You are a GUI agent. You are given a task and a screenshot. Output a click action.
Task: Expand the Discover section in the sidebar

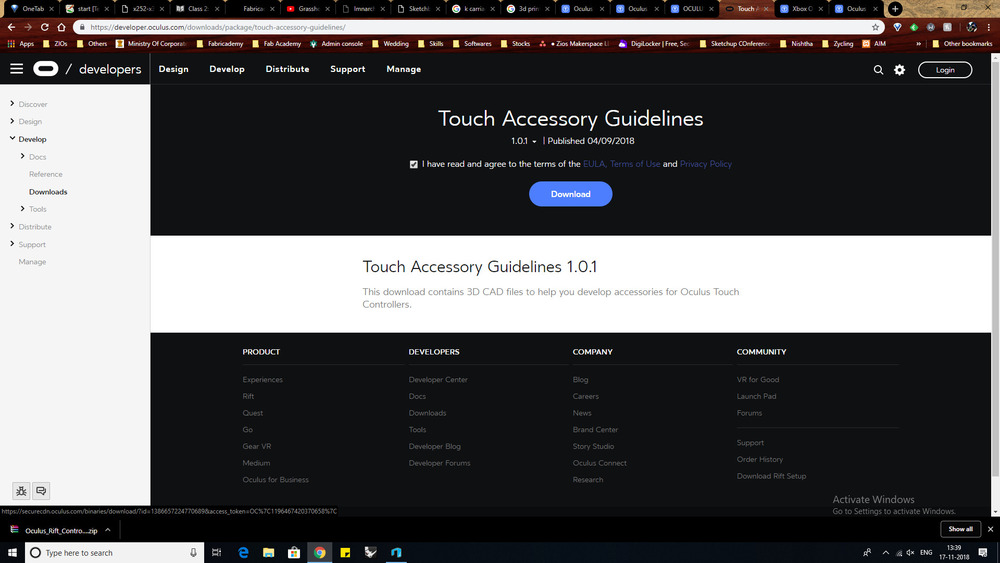(12, 103)
